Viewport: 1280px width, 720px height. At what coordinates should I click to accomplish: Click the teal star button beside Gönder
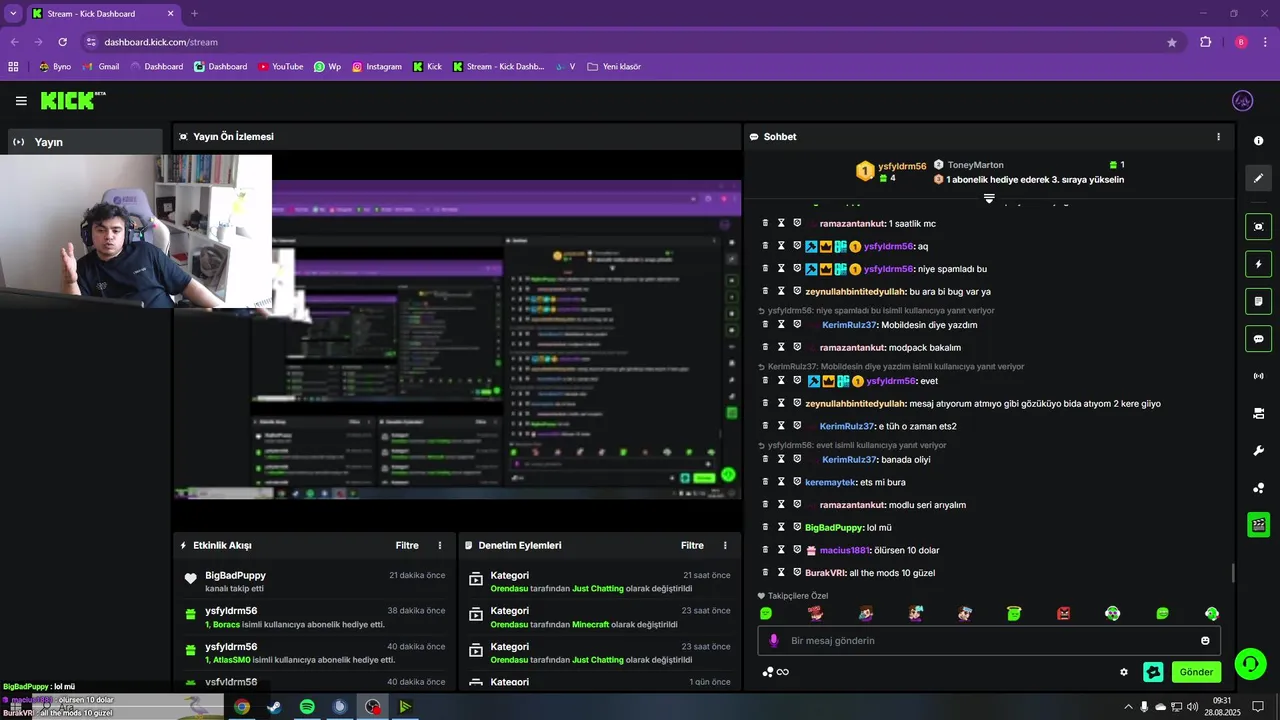coord(1153,672)
